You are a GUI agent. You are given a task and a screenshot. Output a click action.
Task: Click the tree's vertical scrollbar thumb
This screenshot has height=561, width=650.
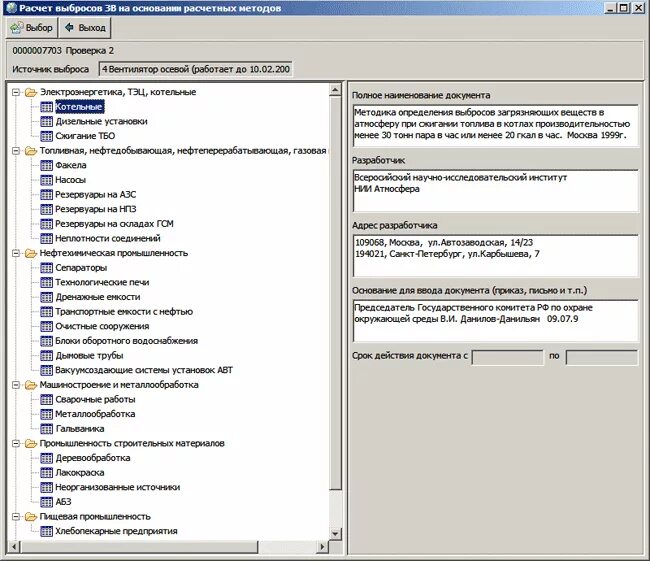(x=335, y=292)
